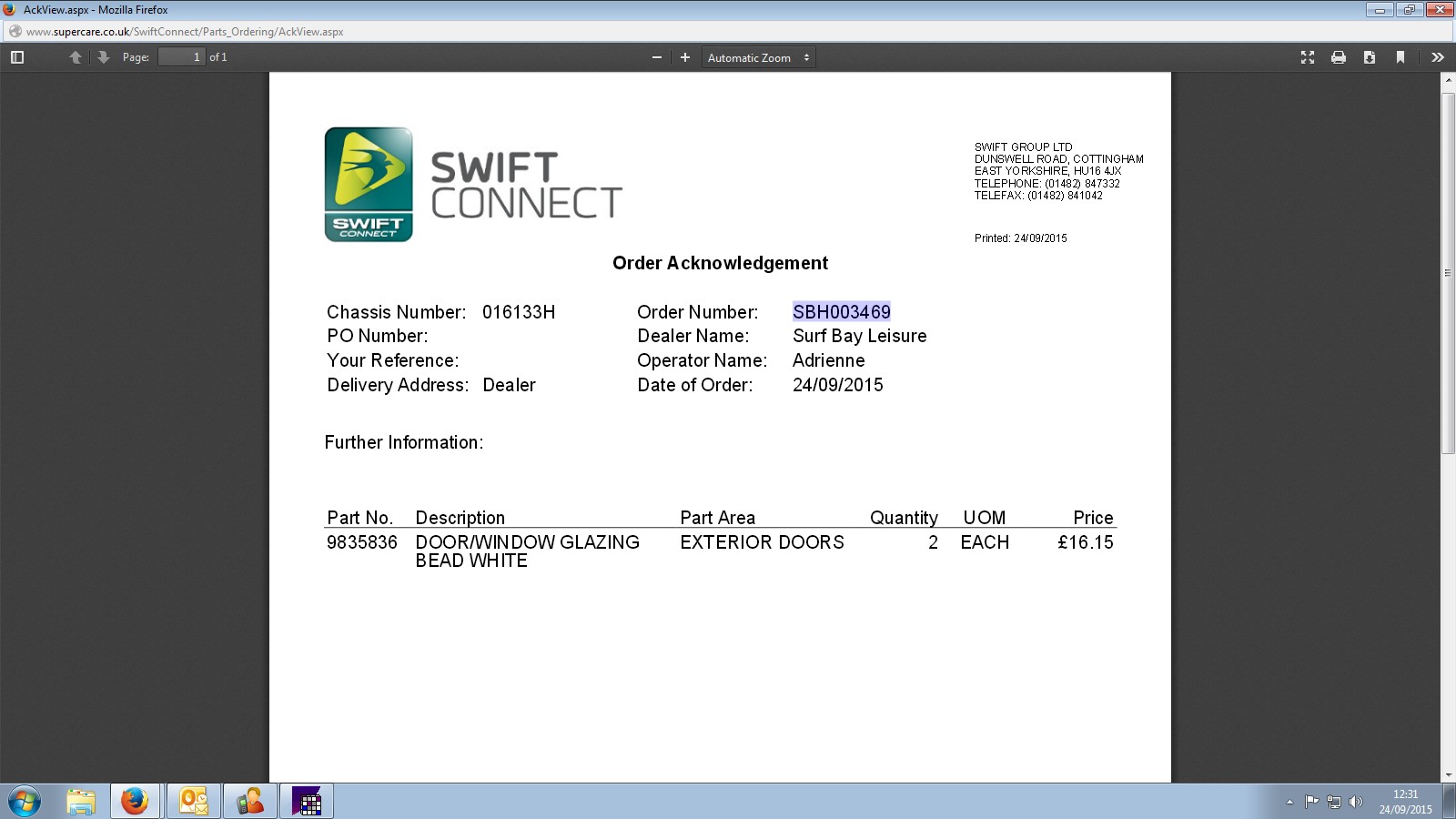This screenshot has height=819, width=1456.
Task: Open the current view bookmark
Action: [x=1400, y=57]
